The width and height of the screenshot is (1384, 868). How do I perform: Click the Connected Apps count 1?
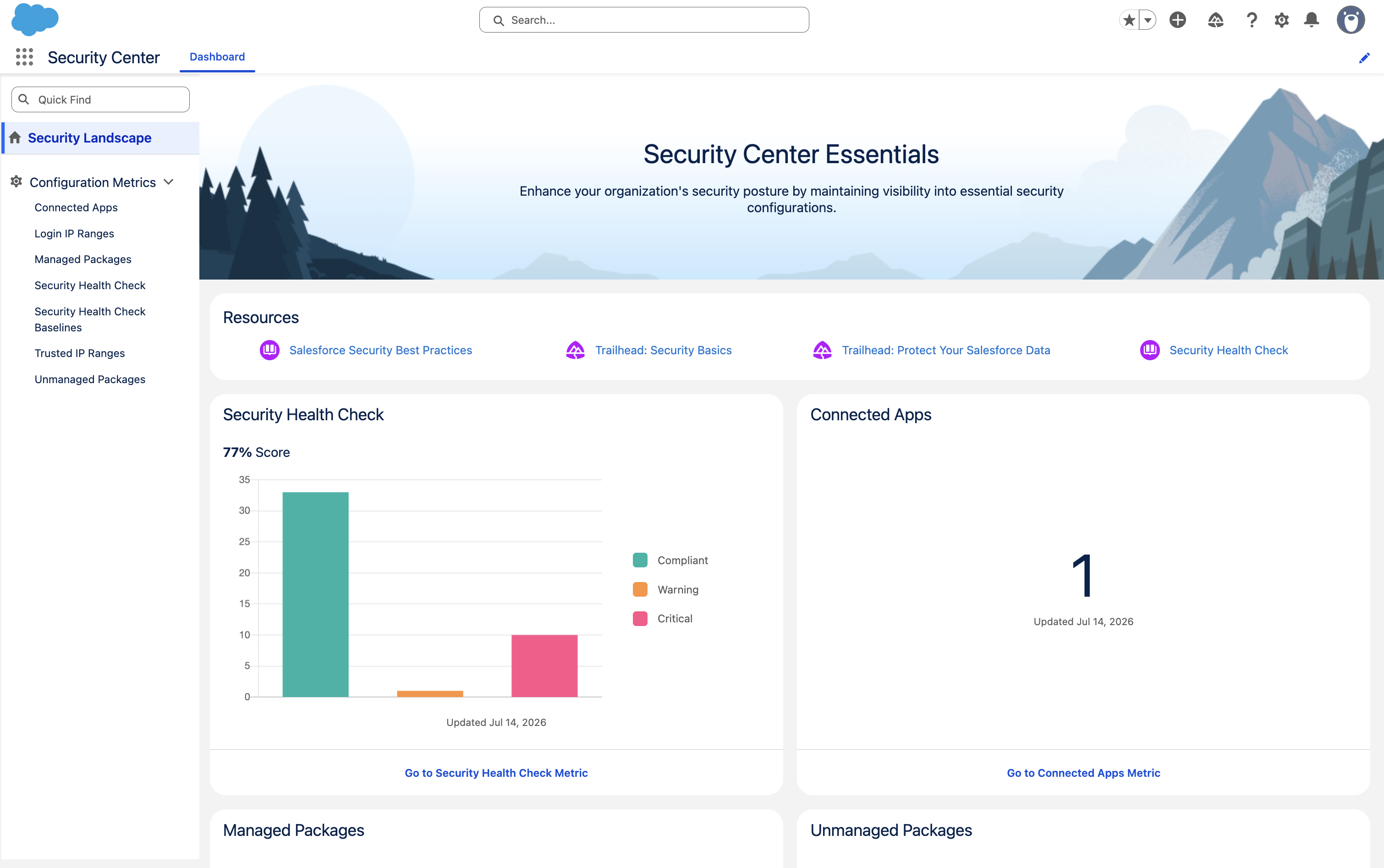click(1083, 576)
